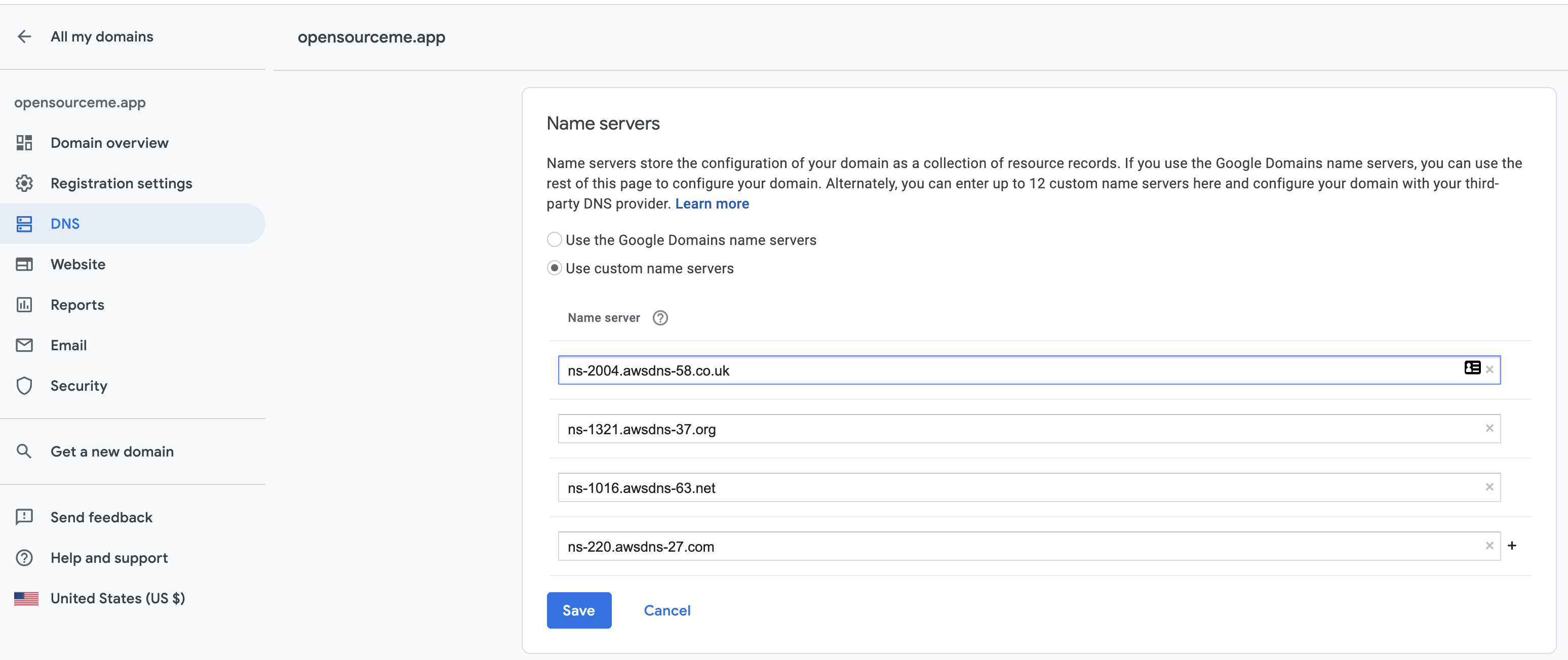The image size is (1568, 660).
Task: Go to Email settings in sidebar
Action: (x=68, y=346)
